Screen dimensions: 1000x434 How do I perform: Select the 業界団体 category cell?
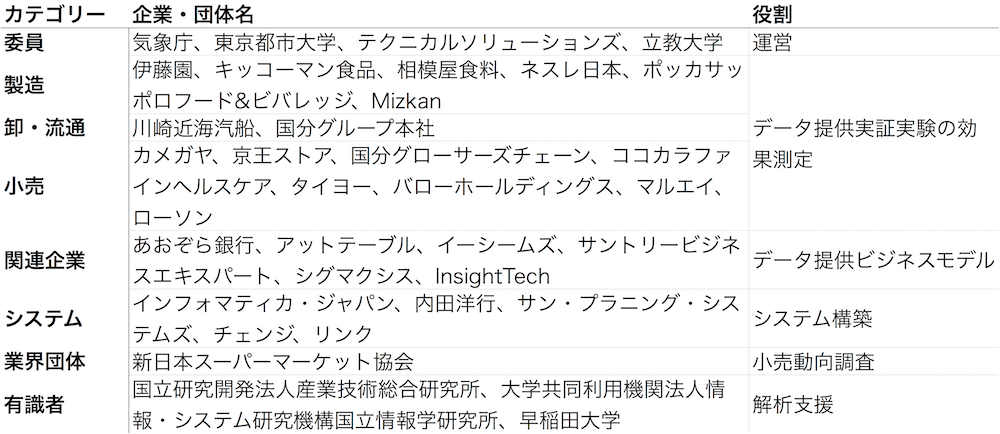45,361
